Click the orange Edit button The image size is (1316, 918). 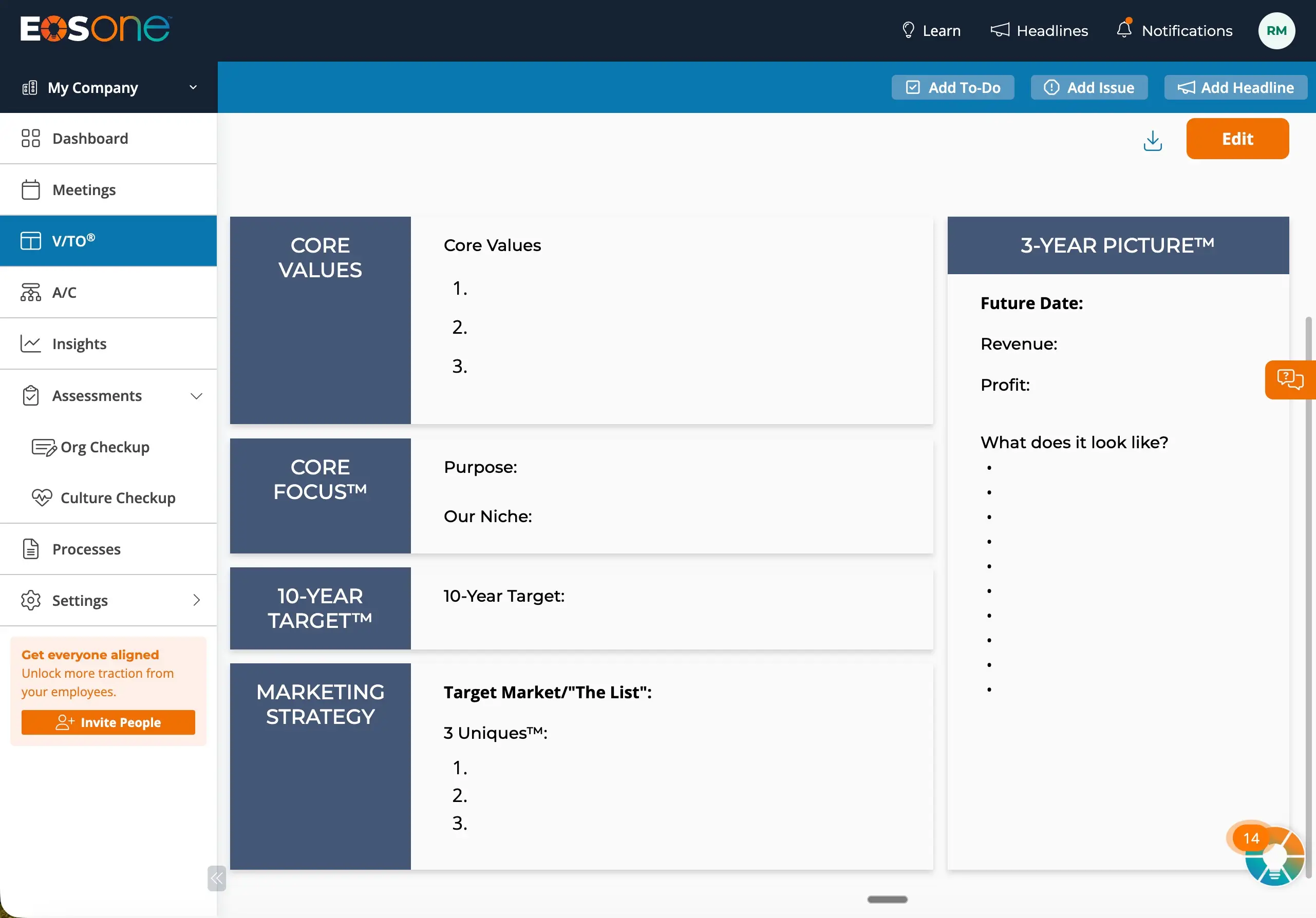click(1237, 139)
